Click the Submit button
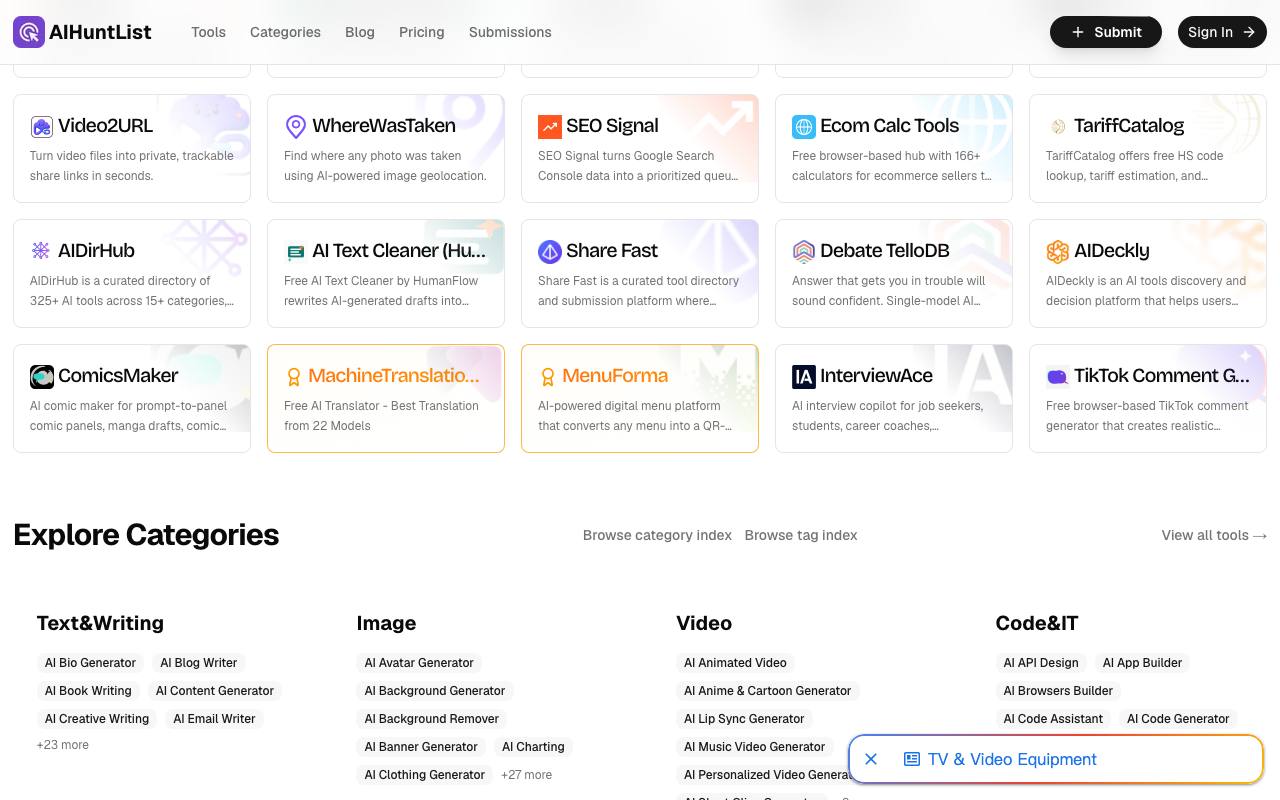1280x800 pixels. [1106, 32]
